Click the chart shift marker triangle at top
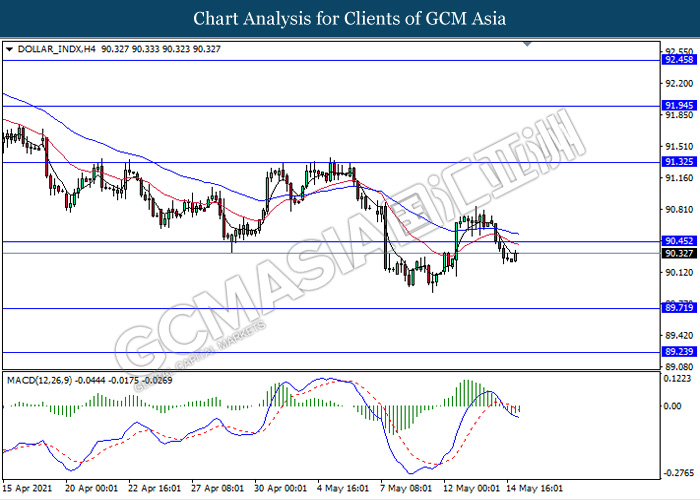 527,44
